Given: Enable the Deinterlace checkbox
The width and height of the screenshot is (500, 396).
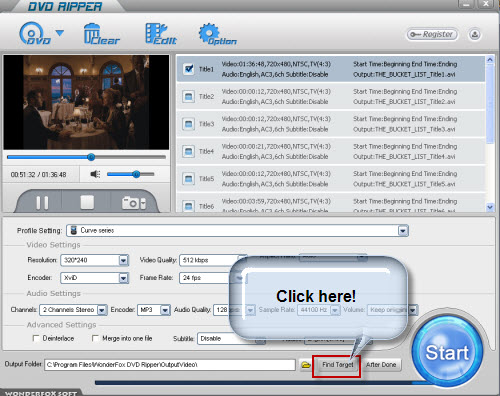Looking at the screenshot, I should click(x=36, y=338).
